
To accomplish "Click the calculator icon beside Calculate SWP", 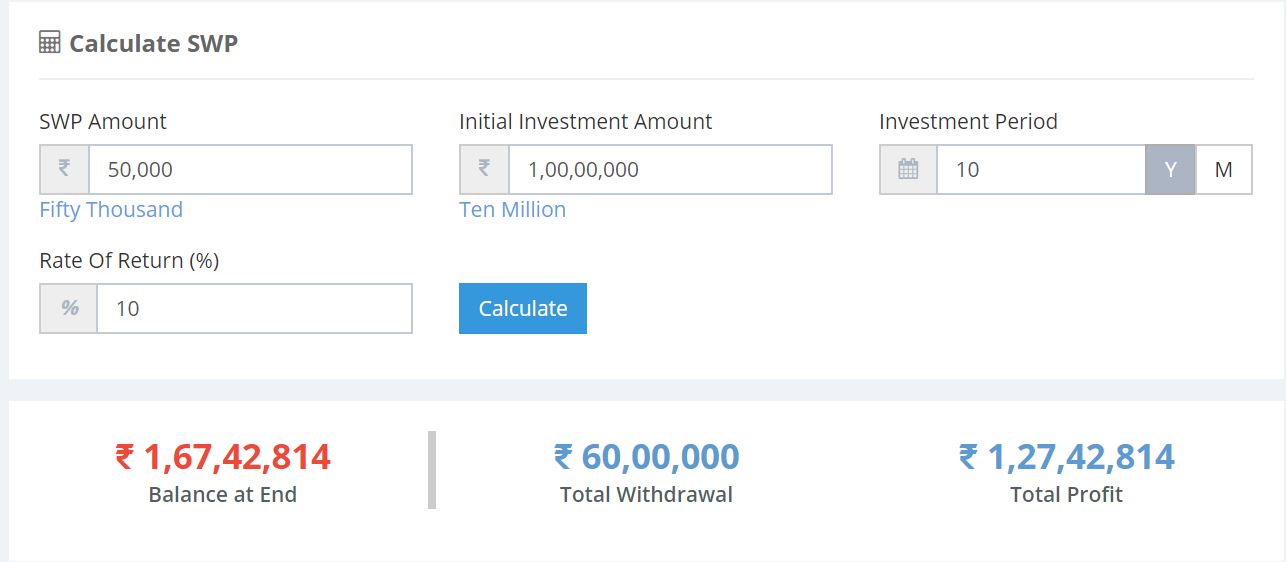I will point(49,43).
